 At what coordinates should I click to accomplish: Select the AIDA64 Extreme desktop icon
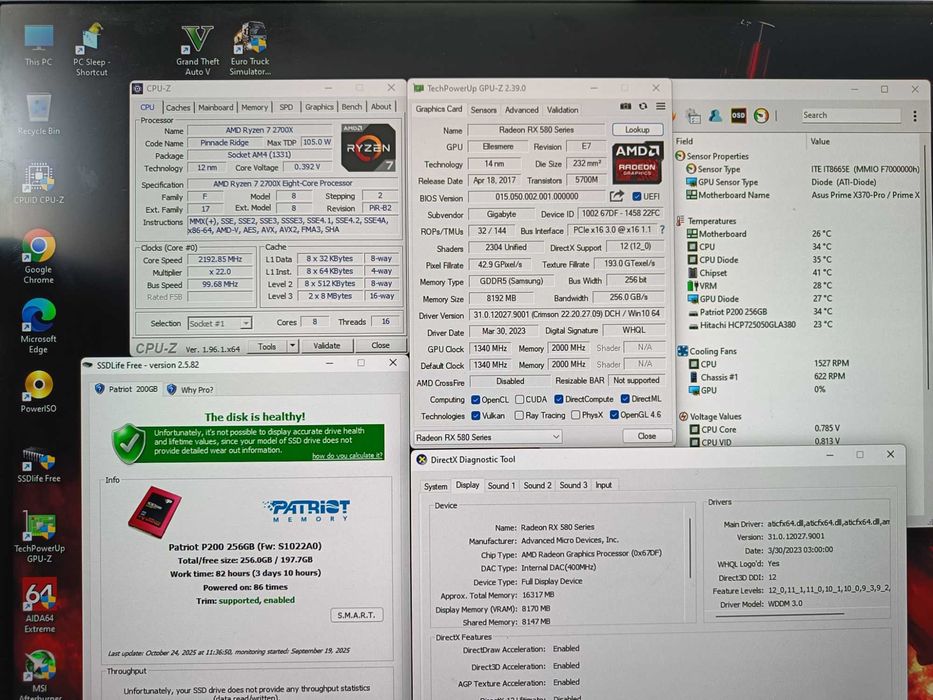click(x=39, y=605)
